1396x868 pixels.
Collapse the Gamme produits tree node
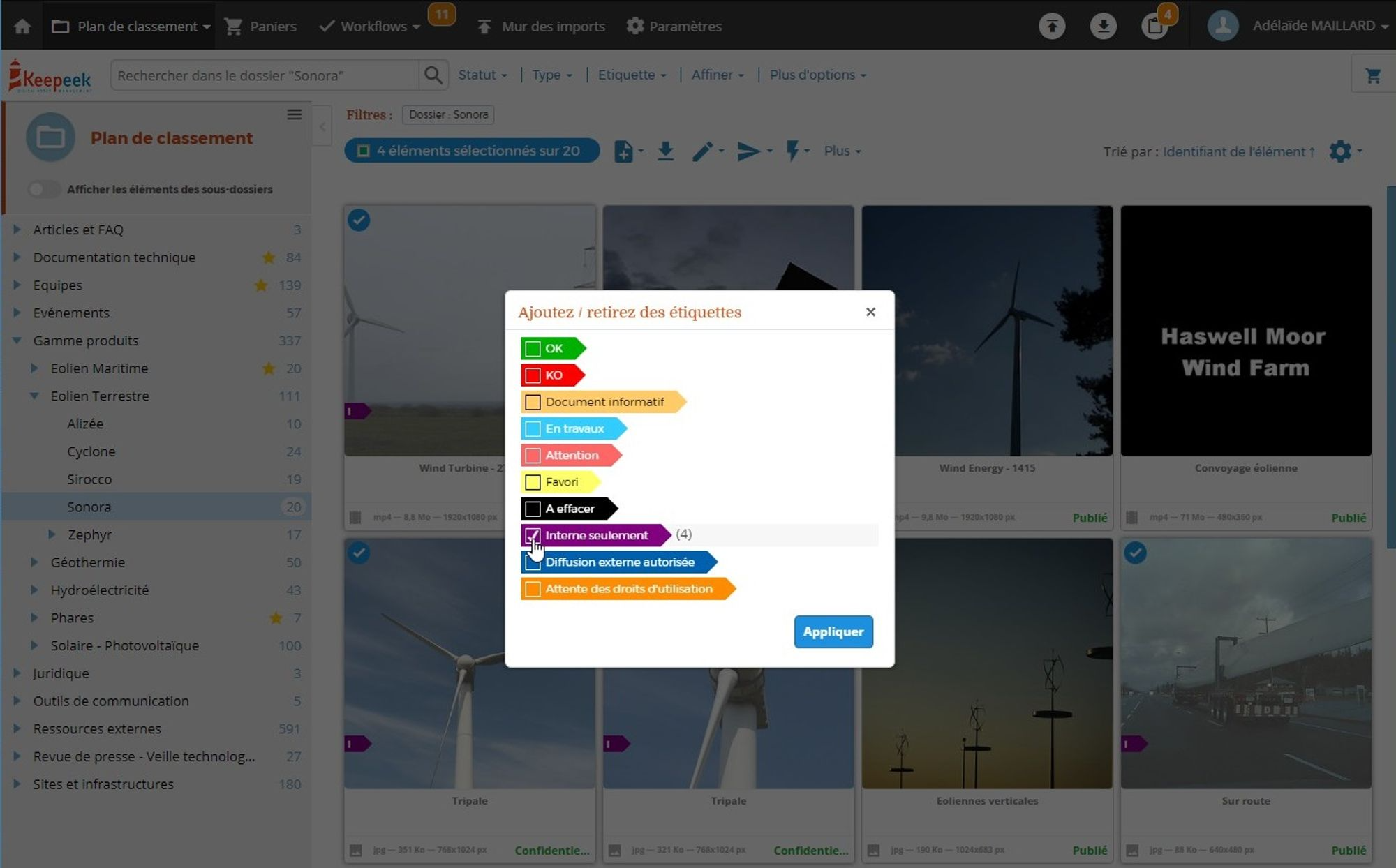[17, 341]
